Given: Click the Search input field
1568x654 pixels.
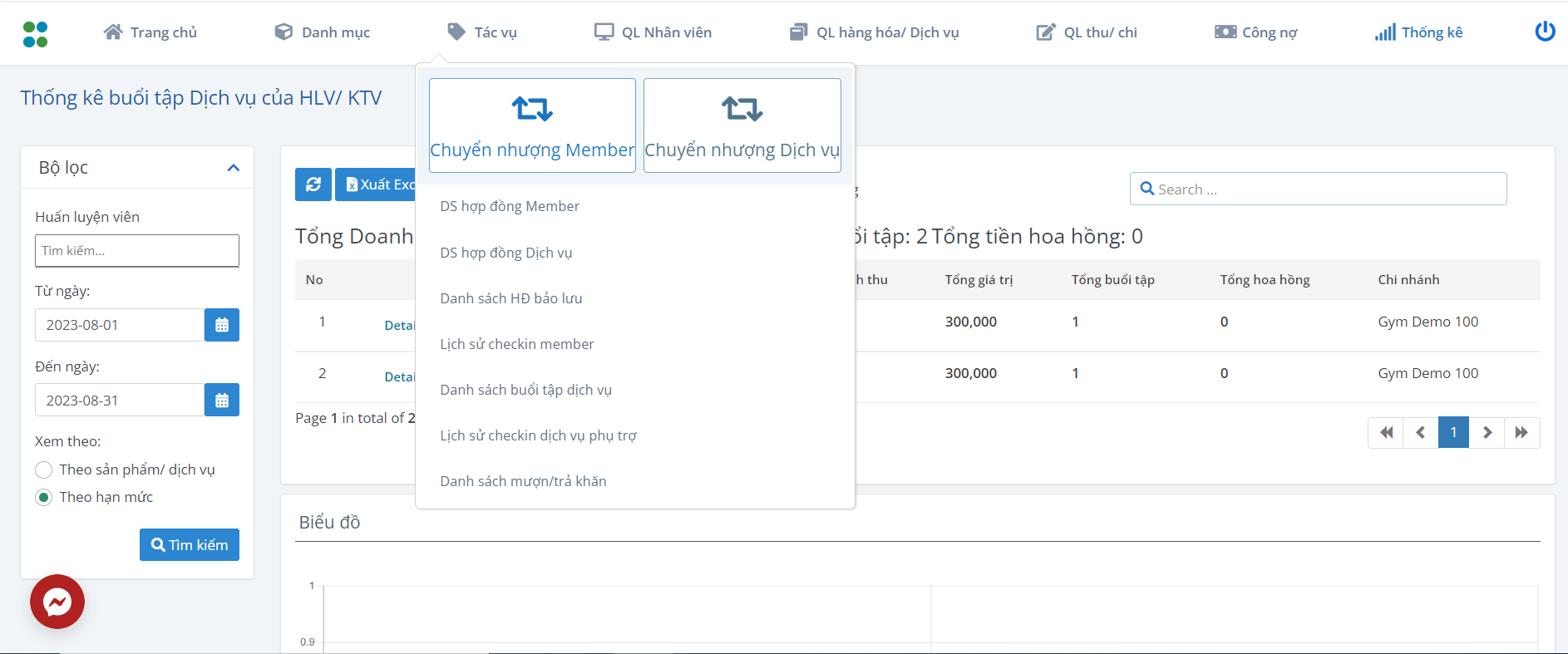Looking at the screenshot, I should (x=1318, y=189).
